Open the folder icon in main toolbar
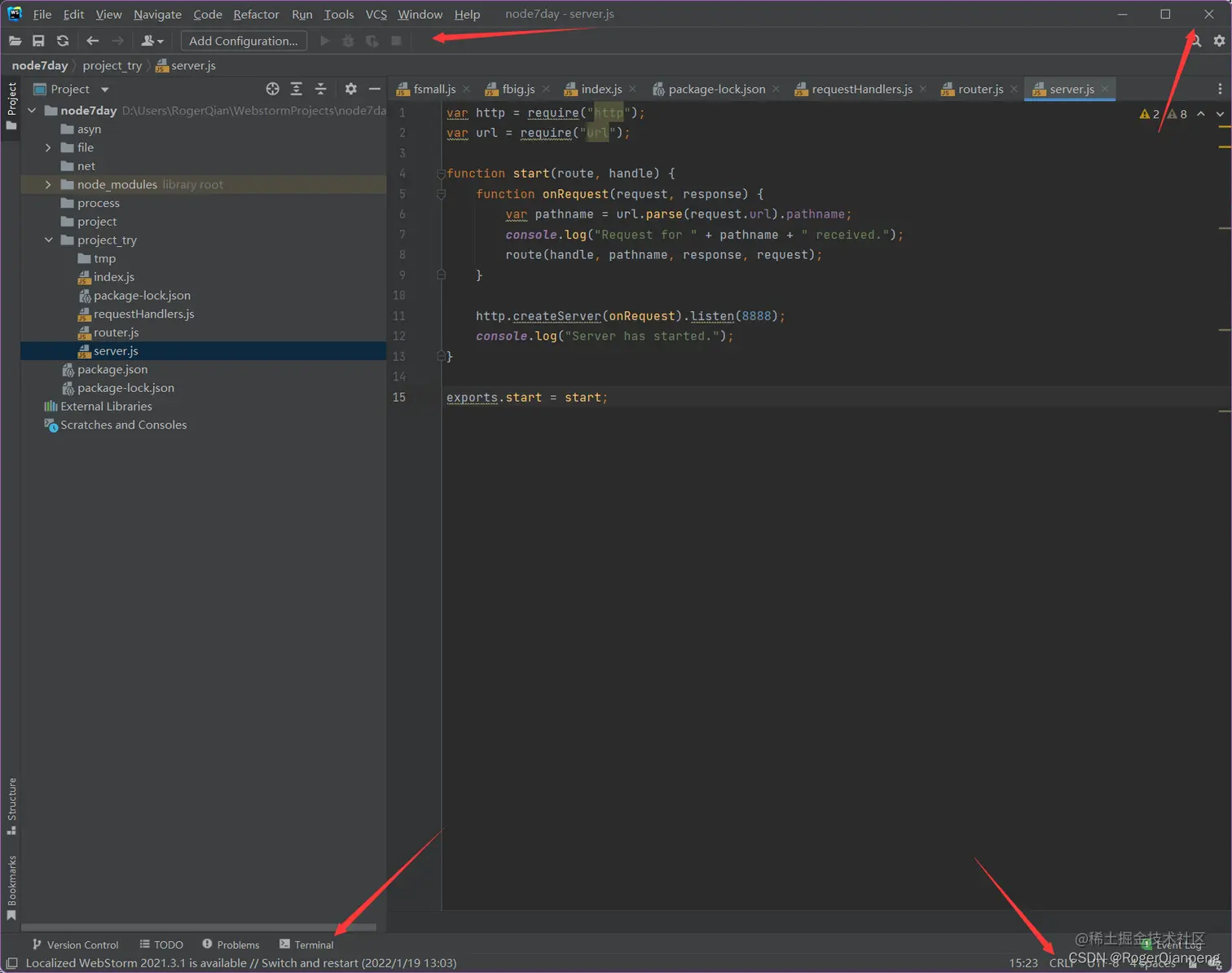Viewport: 1232px width, 973px height. [x=15, y=41]
